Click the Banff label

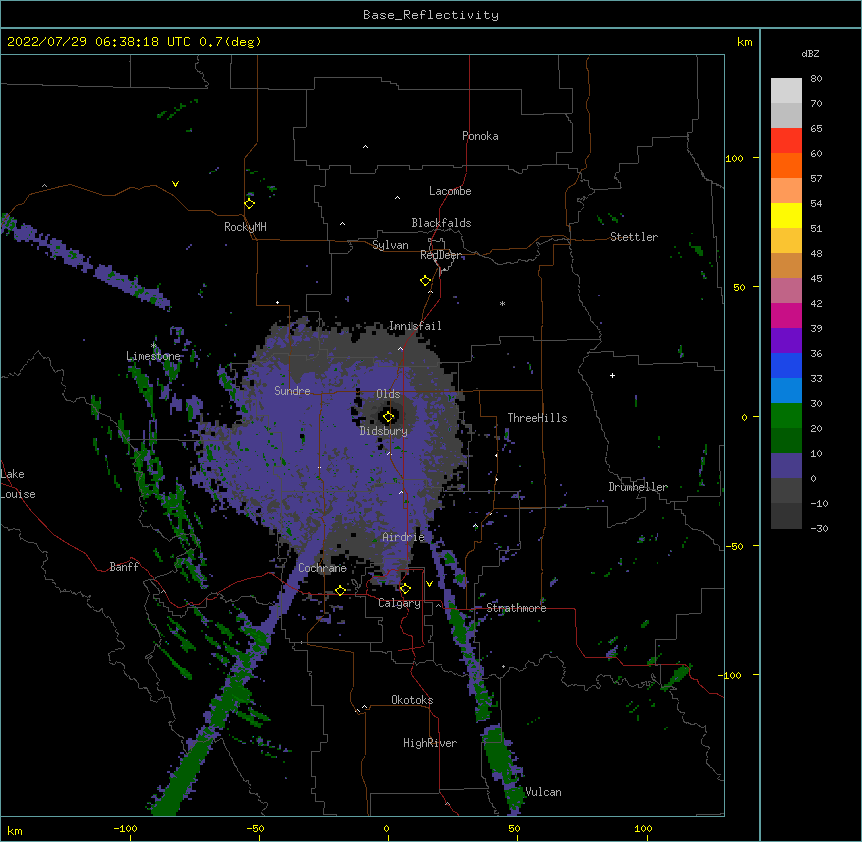point(124,567)
